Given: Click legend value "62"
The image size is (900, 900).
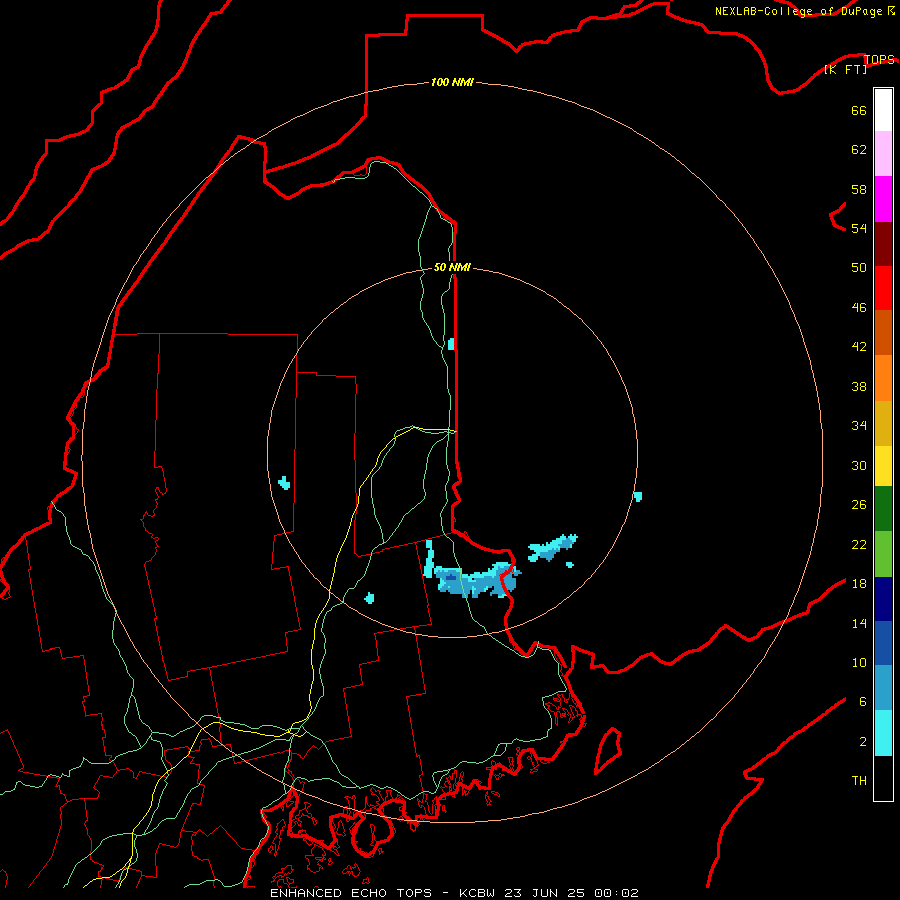Looking at the screenshot, I should pos(859,149).
